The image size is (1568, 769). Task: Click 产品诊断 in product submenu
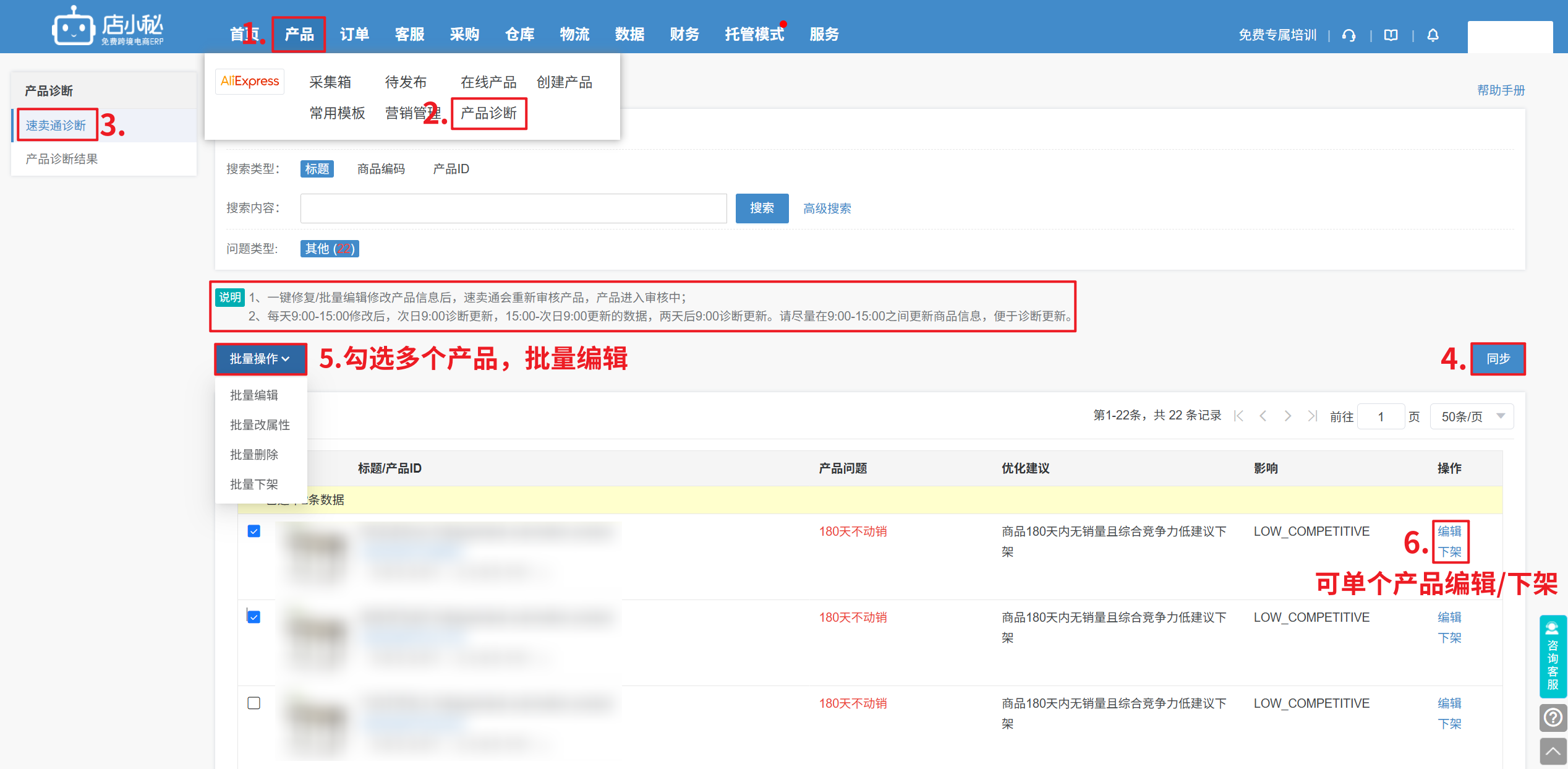coord(488,113)
